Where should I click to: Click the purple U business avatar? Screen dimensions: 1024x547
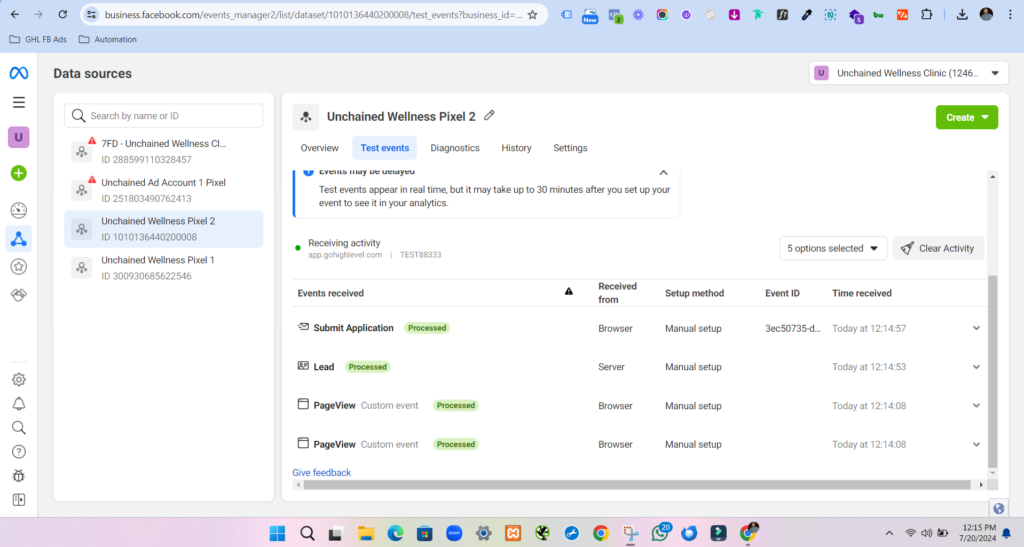[x=18, y=137]
